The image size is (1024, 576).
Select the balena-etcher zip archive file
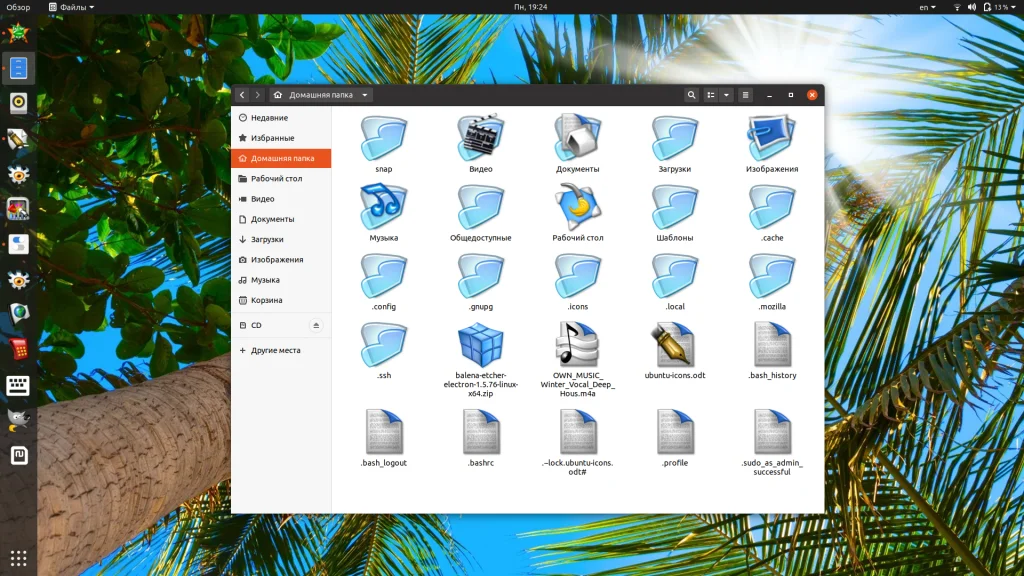point(480,346)
